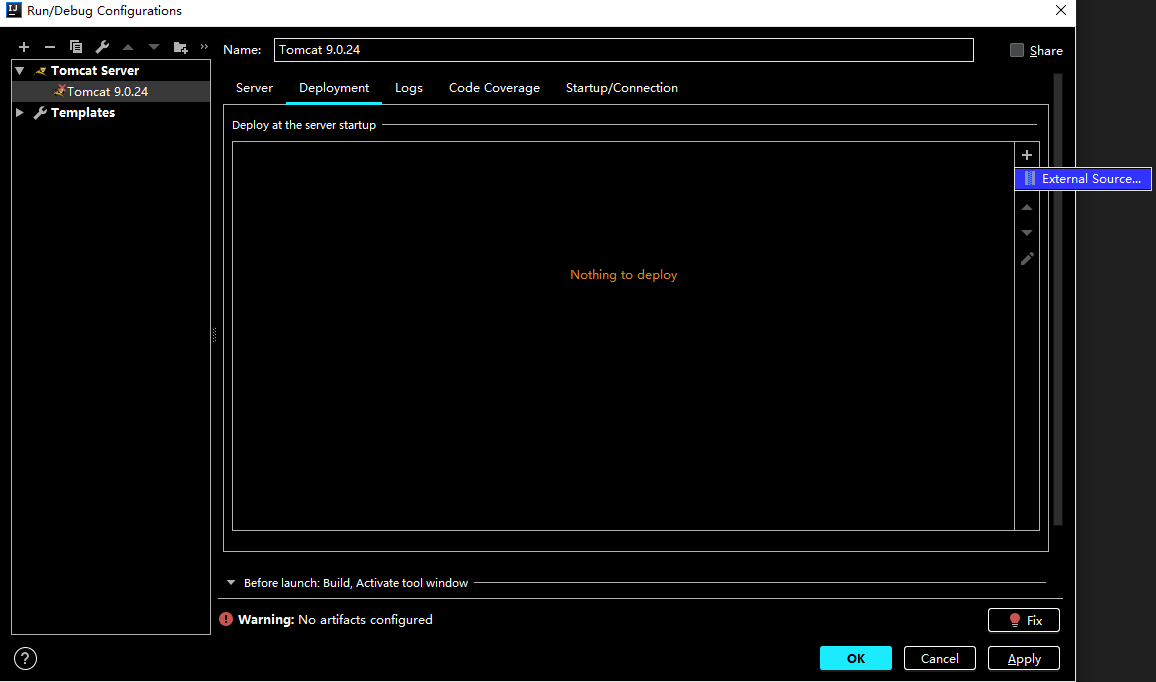Add new configuration with plus icon

(24, 47)
